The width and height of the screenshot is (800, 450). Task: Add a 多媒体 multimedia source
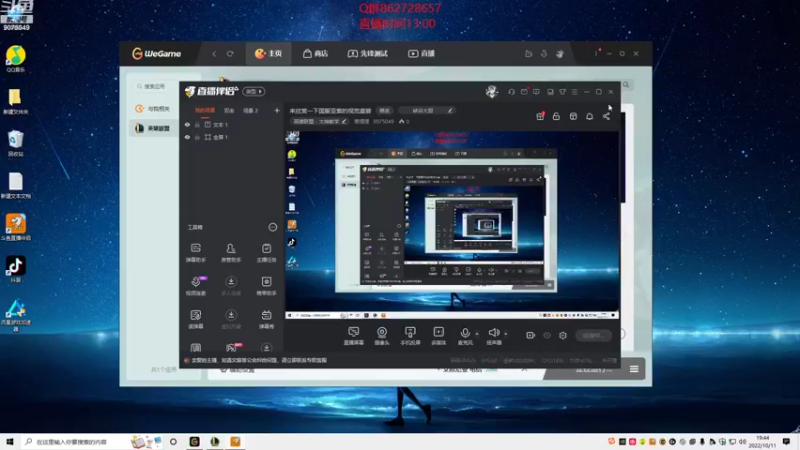438,336
